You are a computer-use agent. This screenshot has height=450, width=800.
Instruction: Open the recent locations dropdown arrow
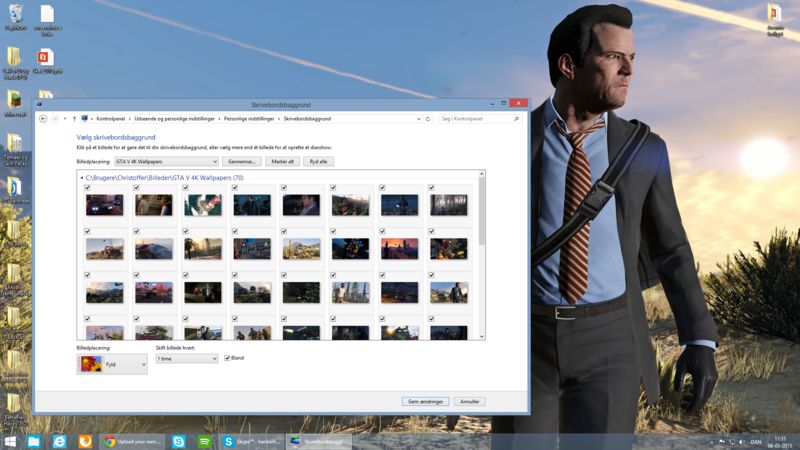(x=65, y=118)
